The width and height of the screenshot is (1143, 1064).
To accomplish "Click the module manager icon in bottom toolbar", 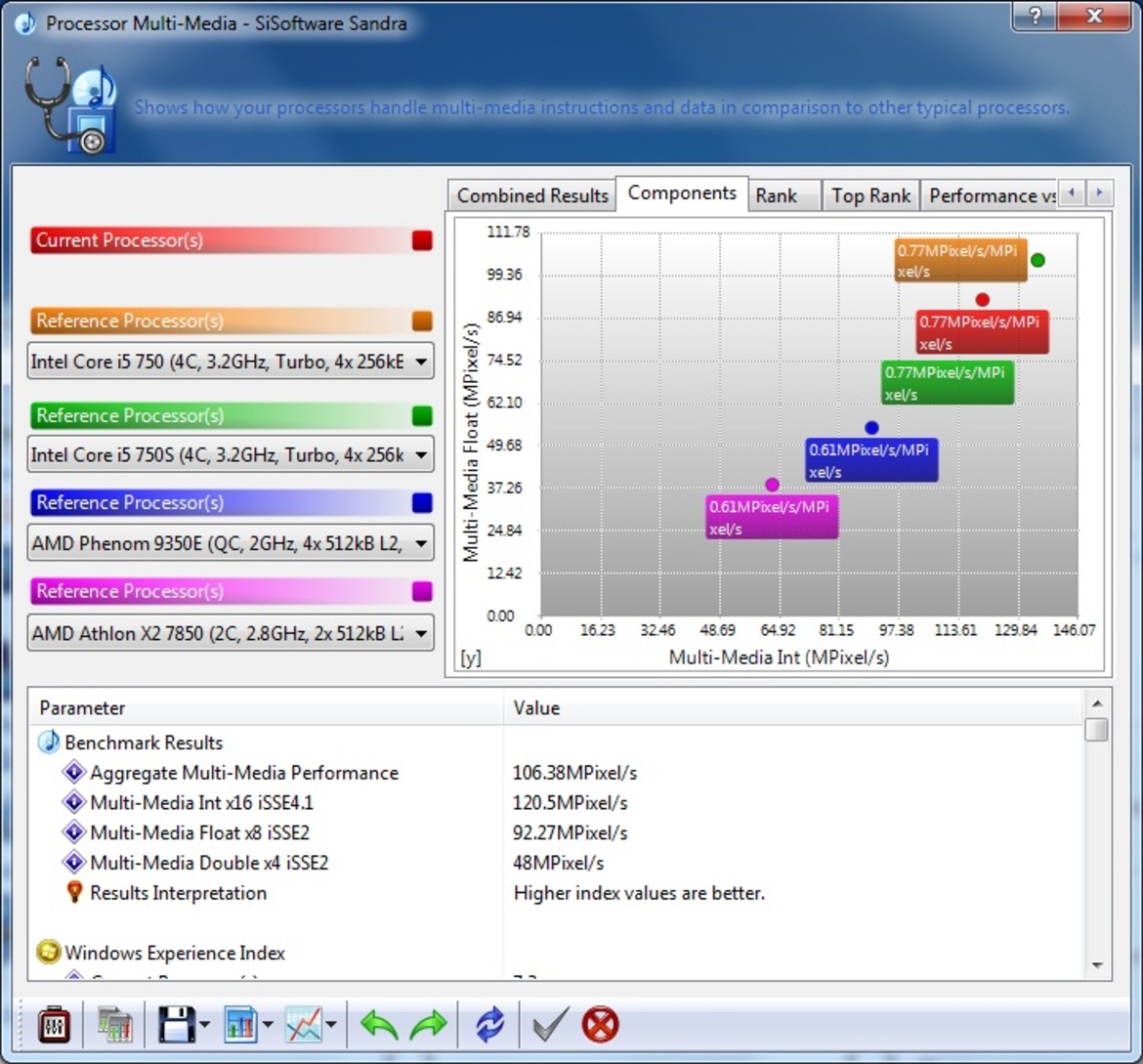I will coord(53,1025).
